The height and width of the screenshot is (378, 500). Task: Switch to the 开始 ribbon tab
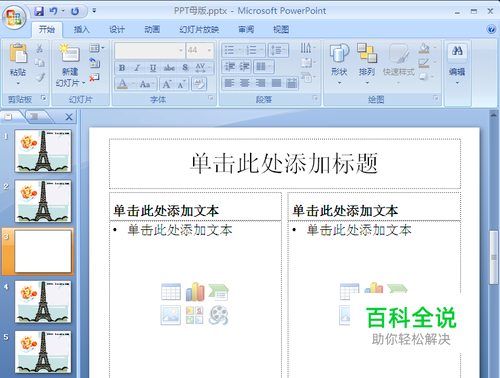pyautogui.click(x=47, y=30)
